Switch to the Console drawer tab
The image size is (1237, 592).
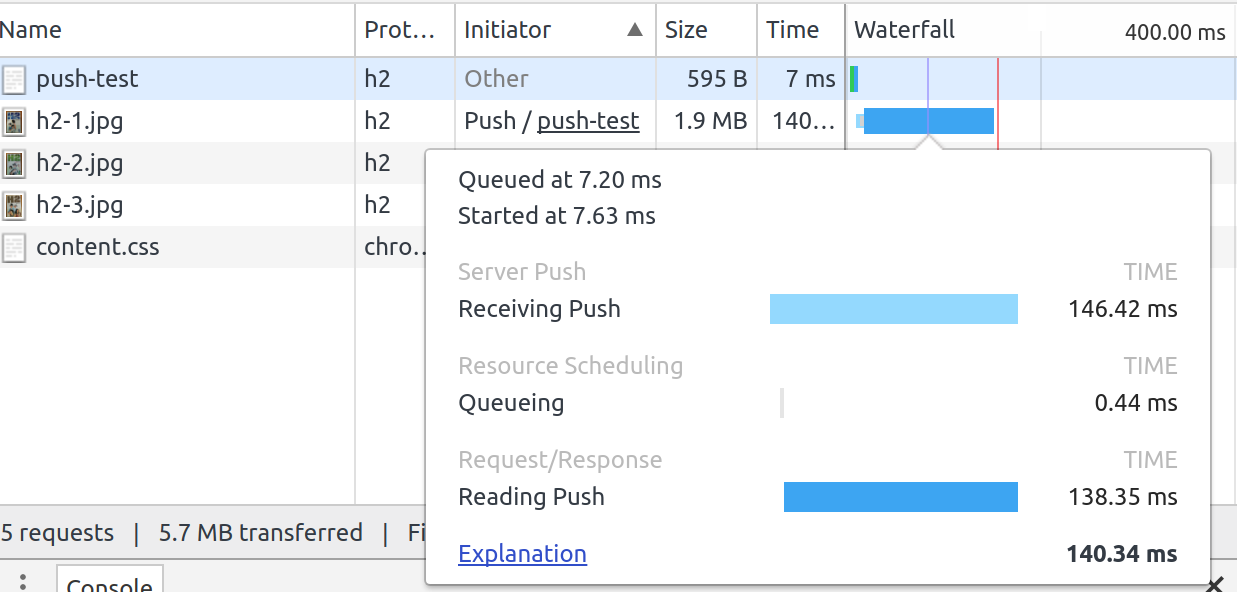click(x=109, y=584)
